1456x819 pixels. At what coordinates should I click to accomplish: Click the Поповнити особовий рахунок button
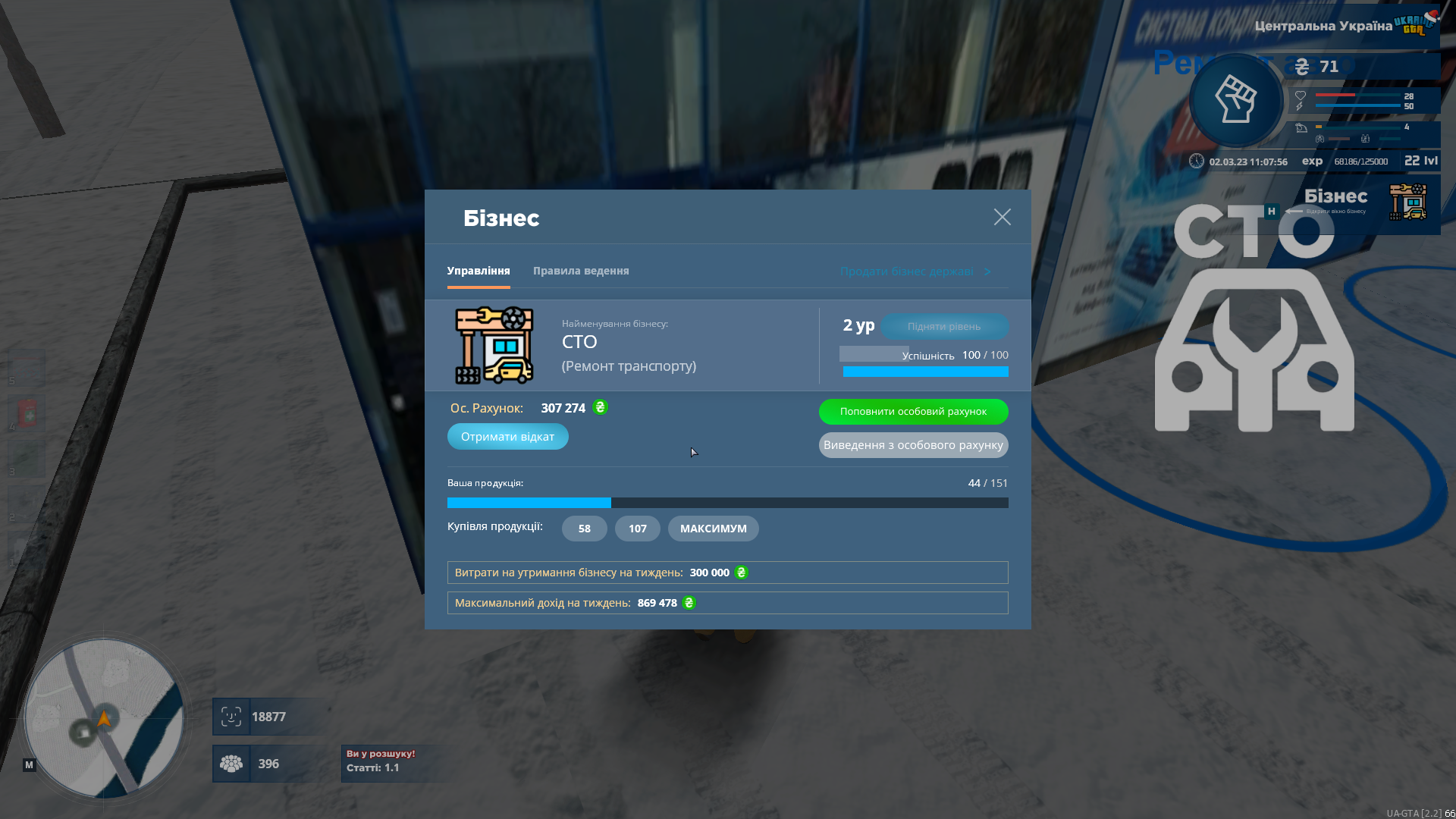[x=913, y=411]
